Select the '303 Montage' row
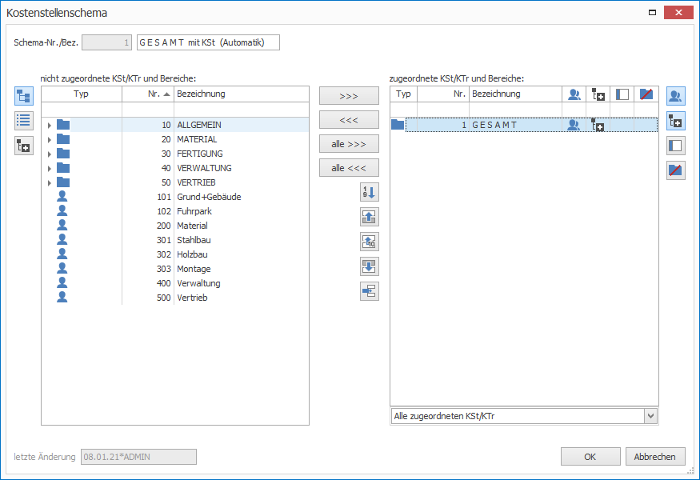 [x=175, y=269]
